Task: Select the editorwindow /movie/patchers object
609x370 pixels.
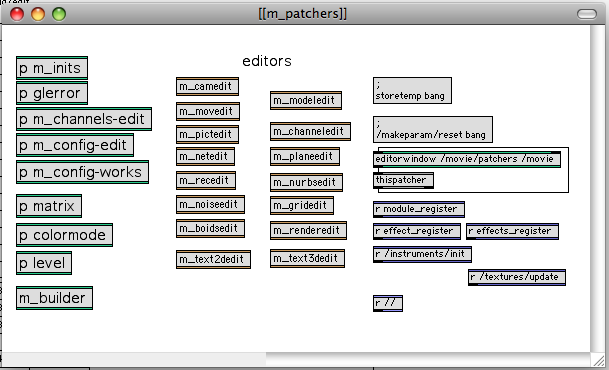Action: [x=466, y=159]
